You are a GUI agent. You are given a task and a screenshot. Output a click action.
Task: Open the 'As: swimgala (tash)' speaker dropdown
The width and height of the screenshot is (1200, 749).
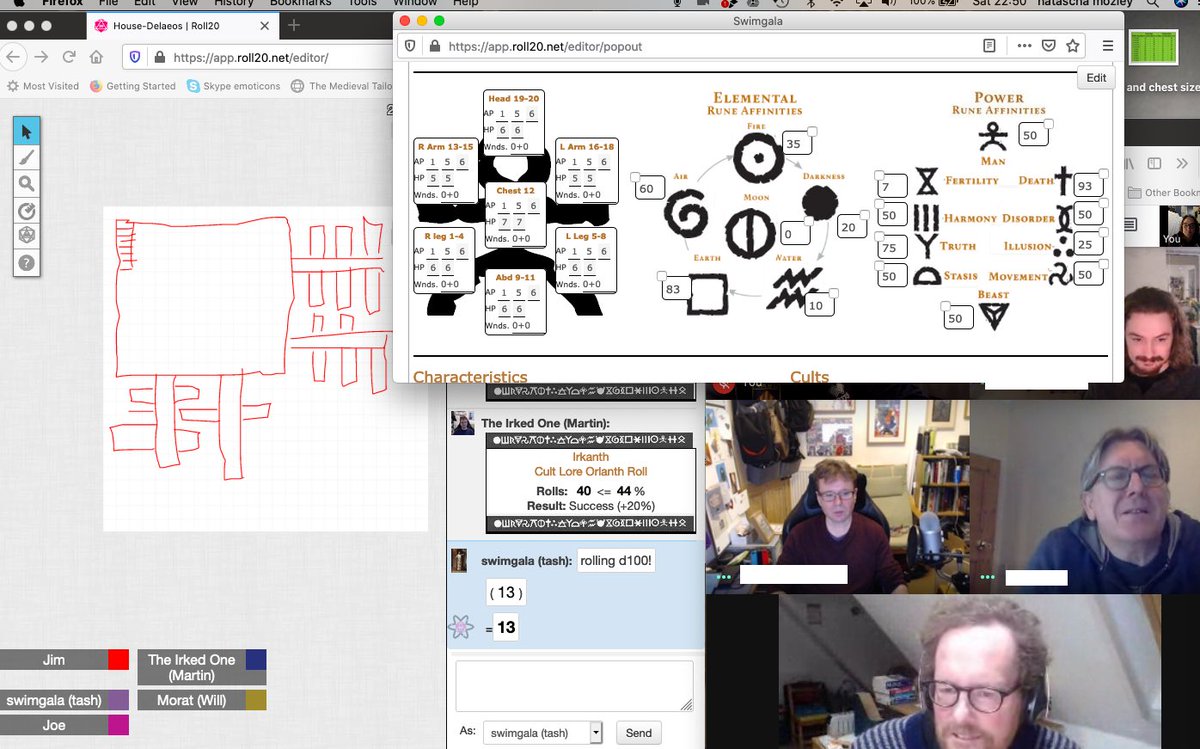point(543,733)
